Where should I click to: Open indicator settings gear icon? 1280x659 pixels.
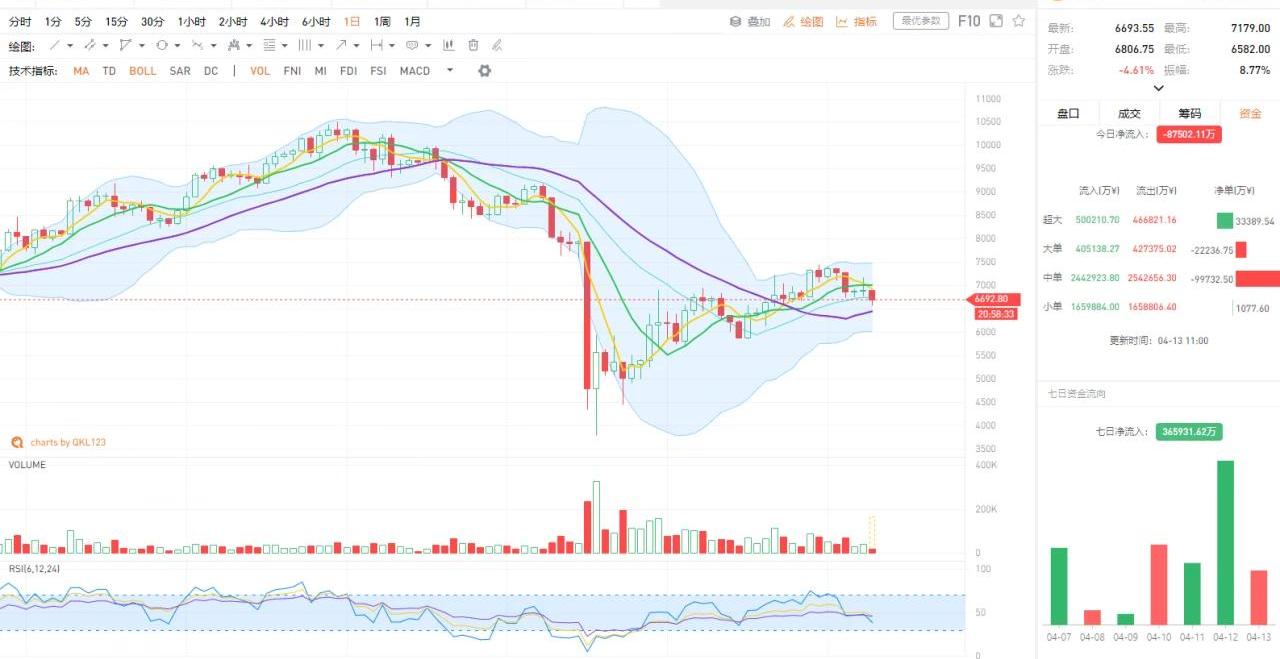point(485,71)
